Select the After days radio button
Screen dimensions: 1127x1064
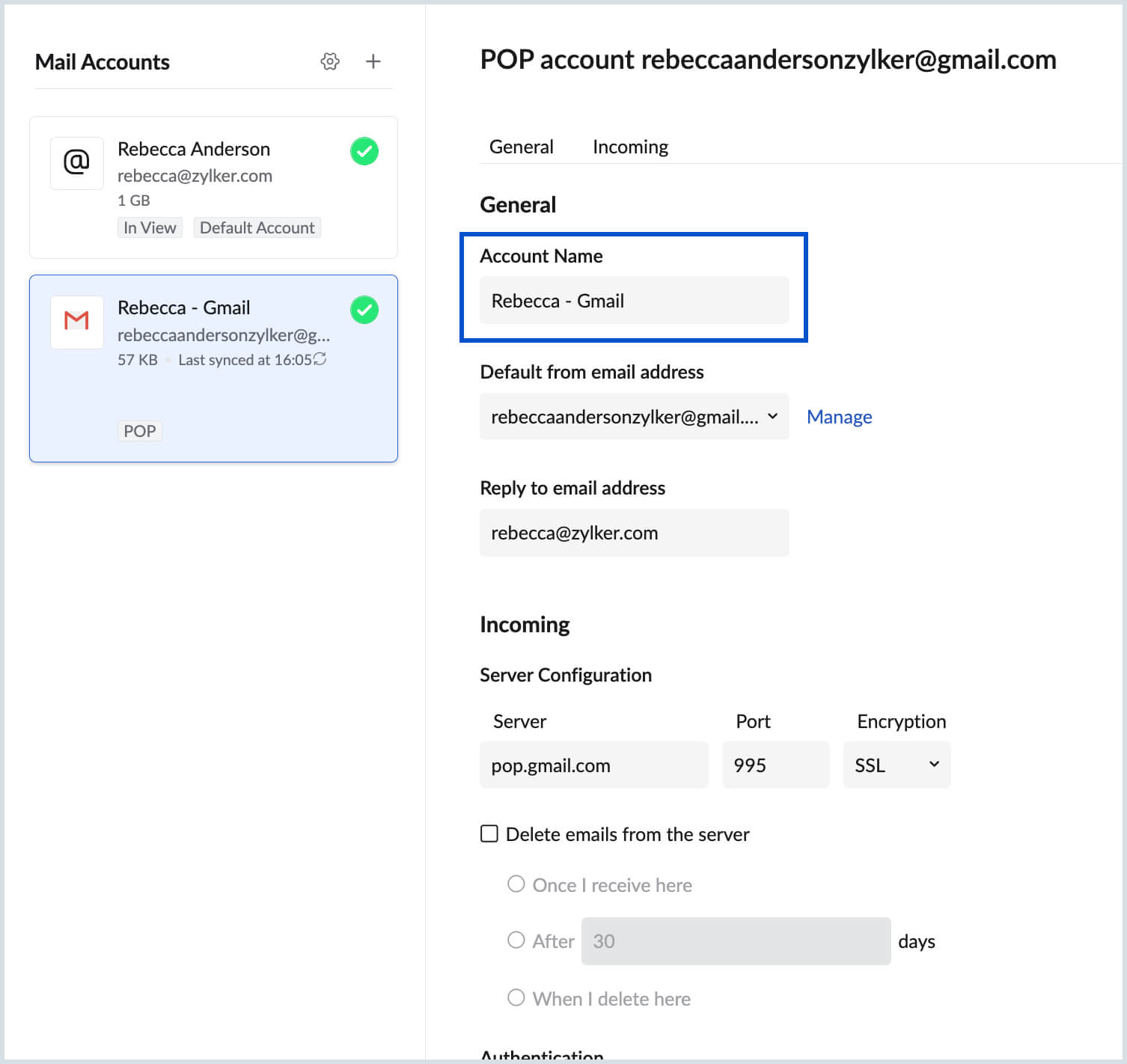tap(516, 941)
